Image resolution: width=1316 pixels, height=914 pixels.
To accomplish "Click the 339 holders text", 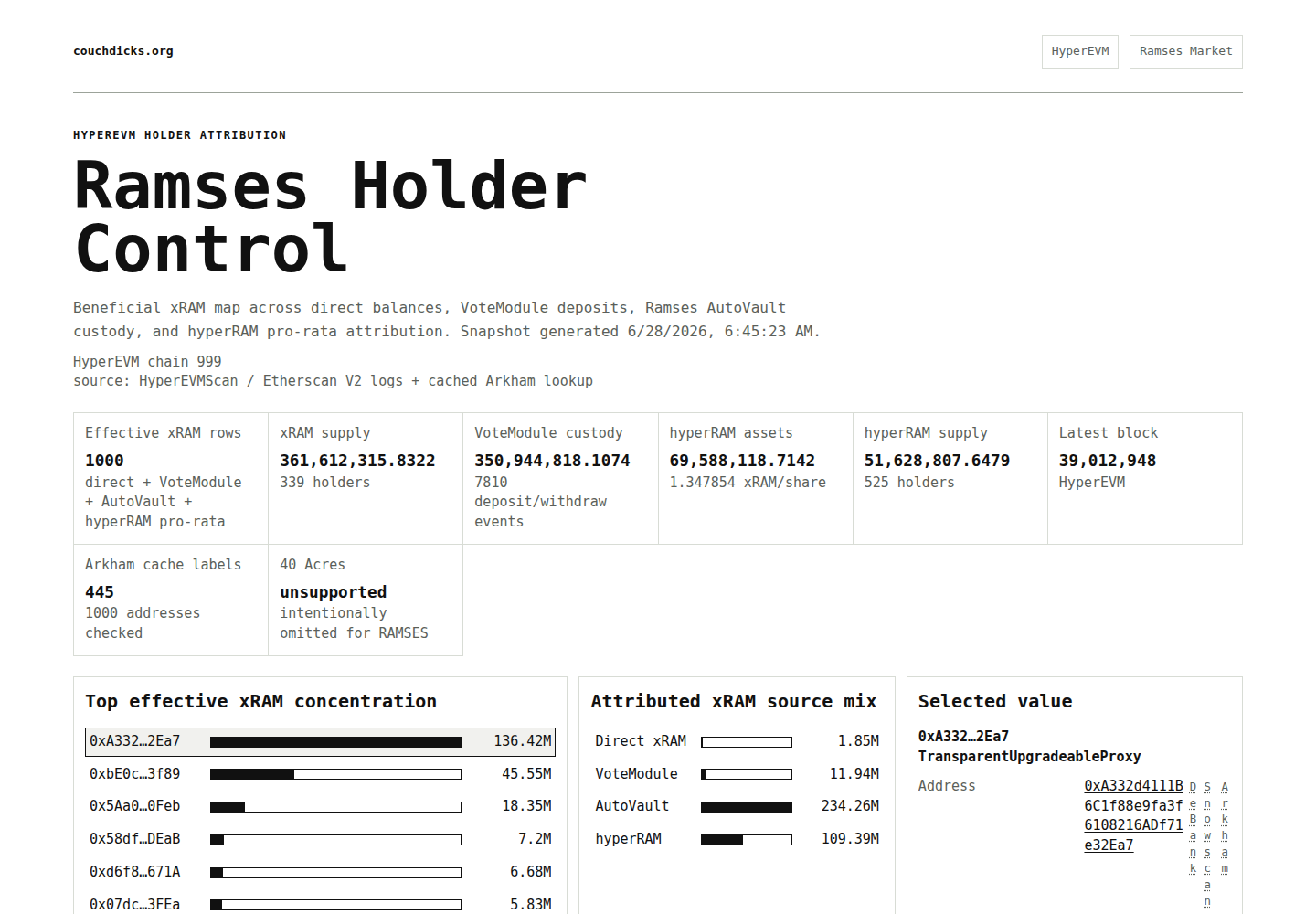I will tap(325, 483).
